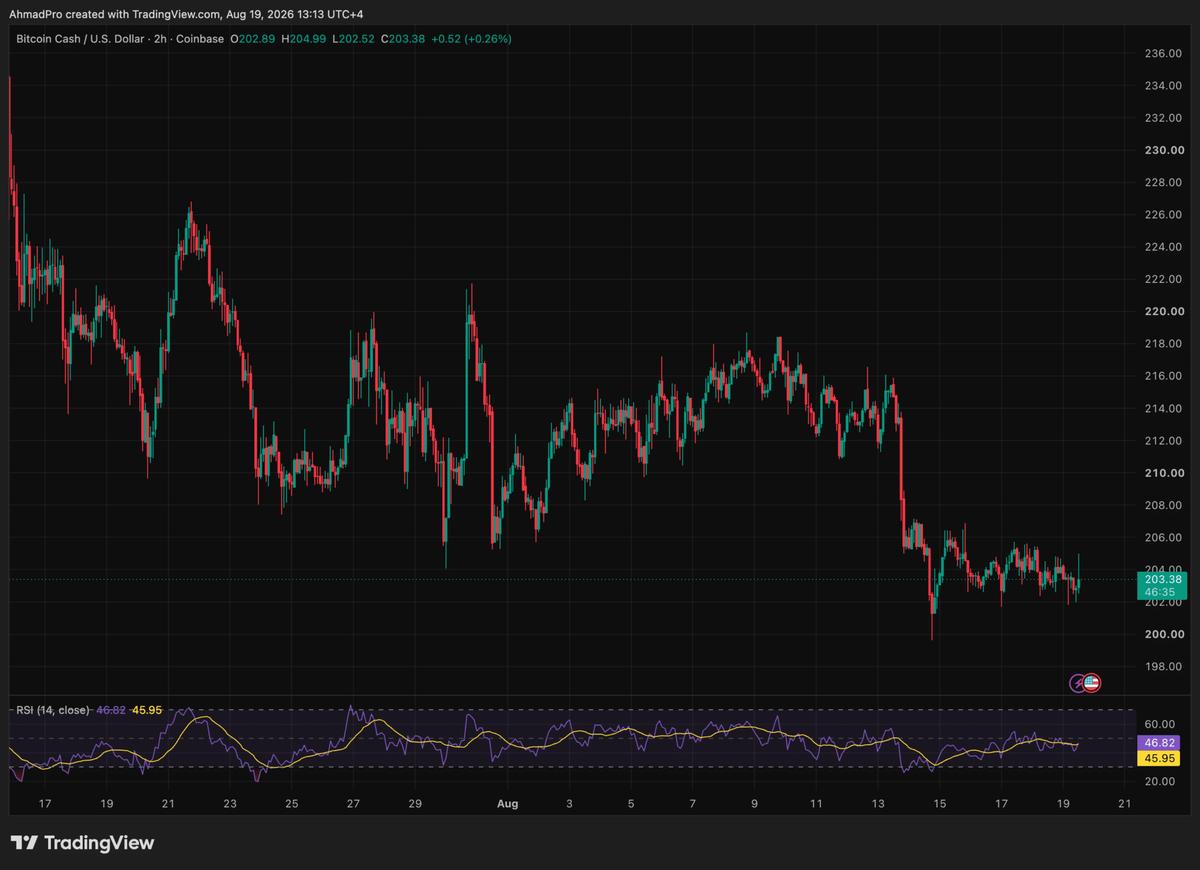The width and height of the screenshot is (1200, 870).
Task: Click the yellow 45.95 value in RSI legend
Action: coord(145,710)
